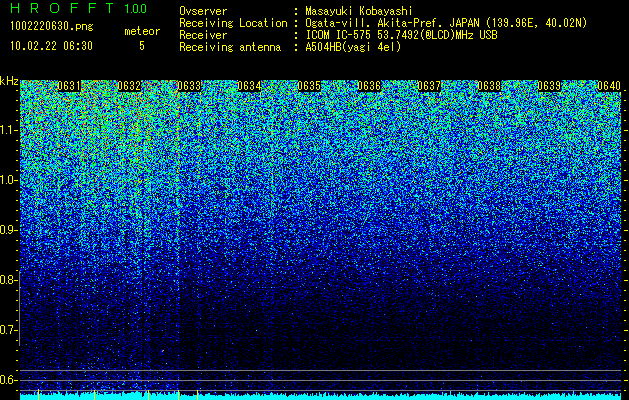The width and height of the screenshot is (629, 400).
Task: Click the 0.9 frequency axis label
Action: tap(8, 230)
